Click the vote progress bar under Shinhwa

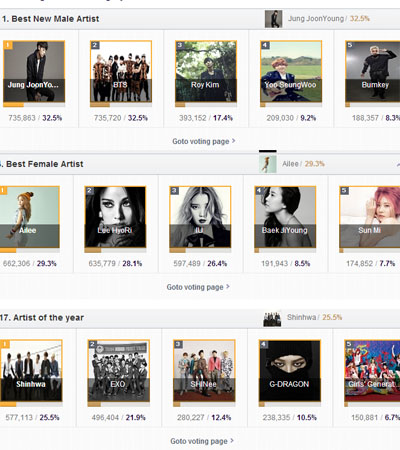(x=31, y=405)
